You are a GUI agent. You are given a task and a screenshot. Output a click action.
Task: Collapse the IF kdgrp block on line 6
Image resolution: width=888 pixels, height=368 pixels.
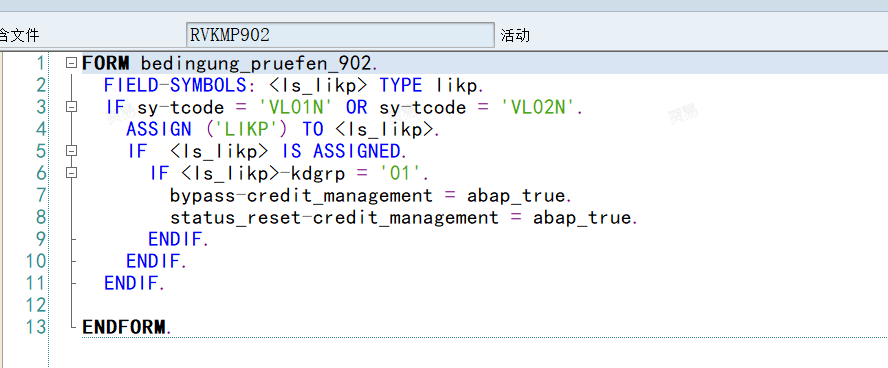pyautogui.click(x=71, y=173)
